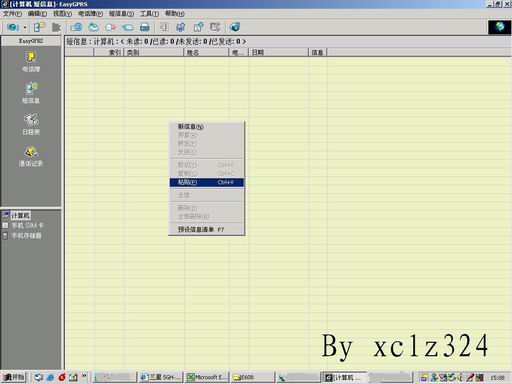Select 手机存储器 in the storage tree
512x384 pixels.
click(x=26, y=236)
